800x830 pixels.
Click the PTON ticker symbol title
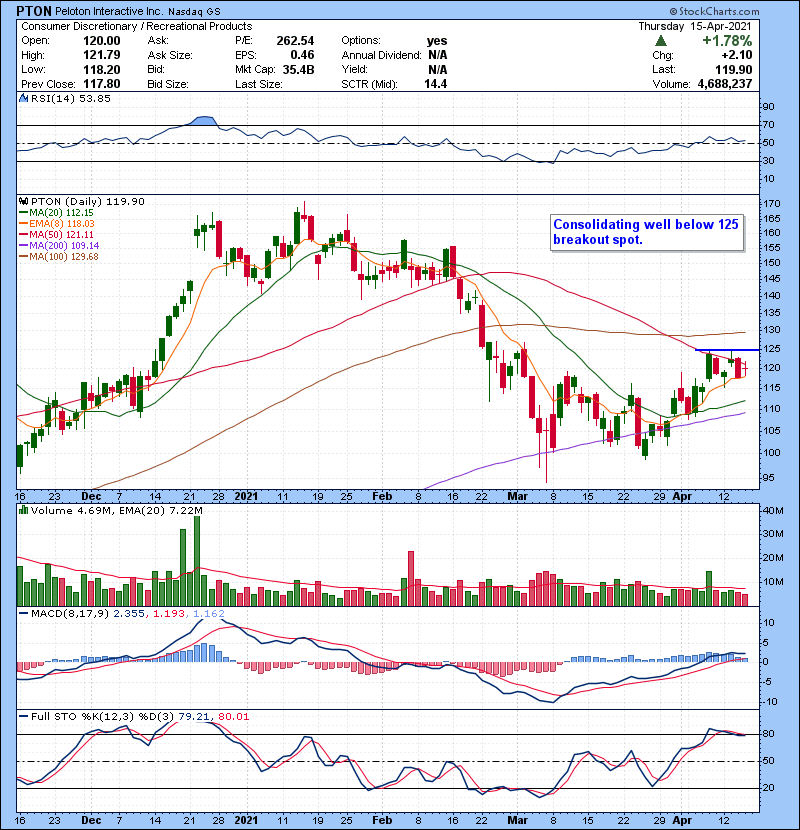click(34, 11)
